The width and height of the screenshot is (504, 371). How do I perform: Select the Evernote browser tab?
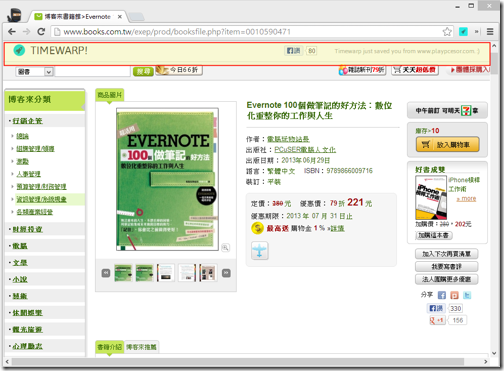click(x=78, y=16)
